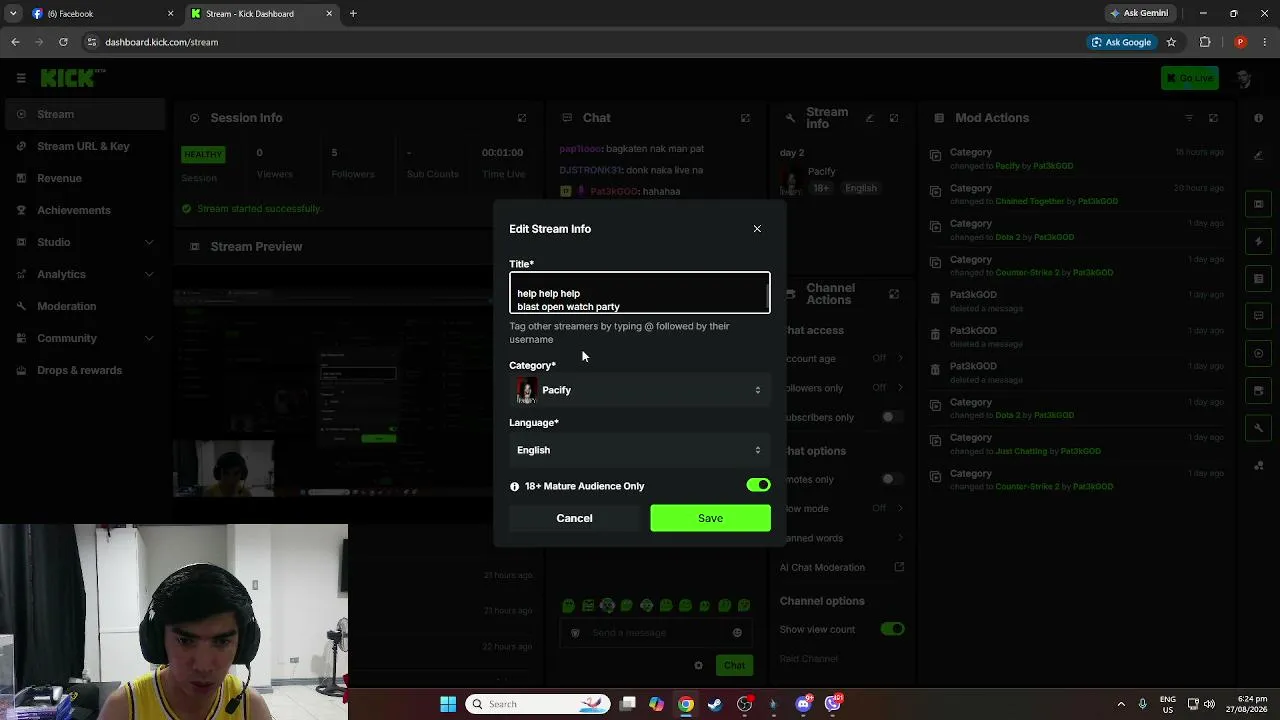
Task: Expand the Chat panel to fullscreen
Action: (x=745, y=118)
